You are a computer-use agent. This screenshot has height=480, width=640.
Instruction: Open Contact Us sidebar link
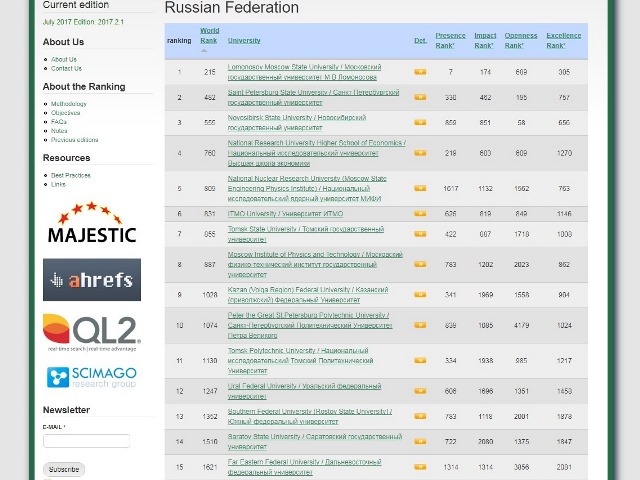pos(66,69)
